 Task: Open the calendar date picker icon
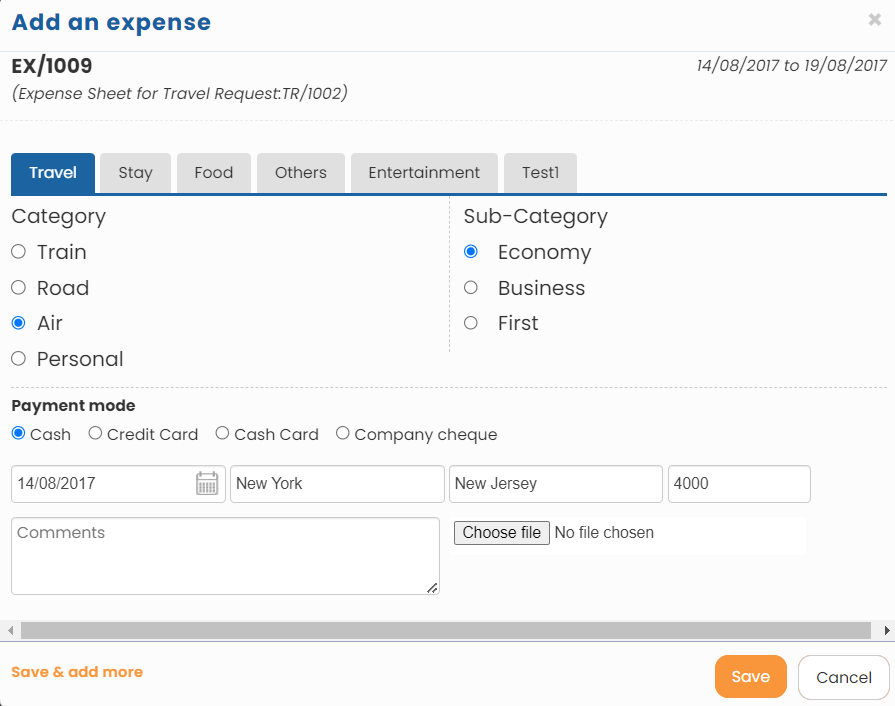[x=206, y=483]
